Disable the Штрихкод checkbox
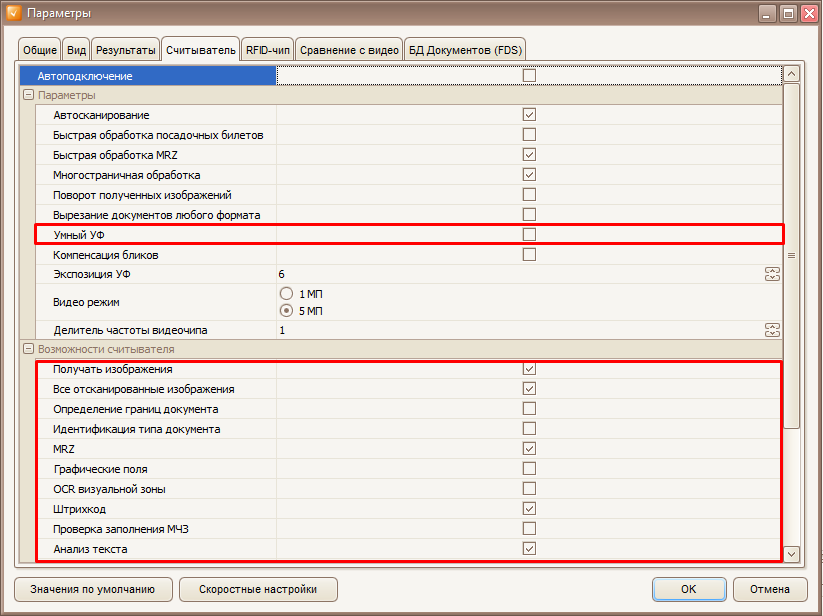The width and height of the screenshot is (823, 616). click(x=529, y=508)
